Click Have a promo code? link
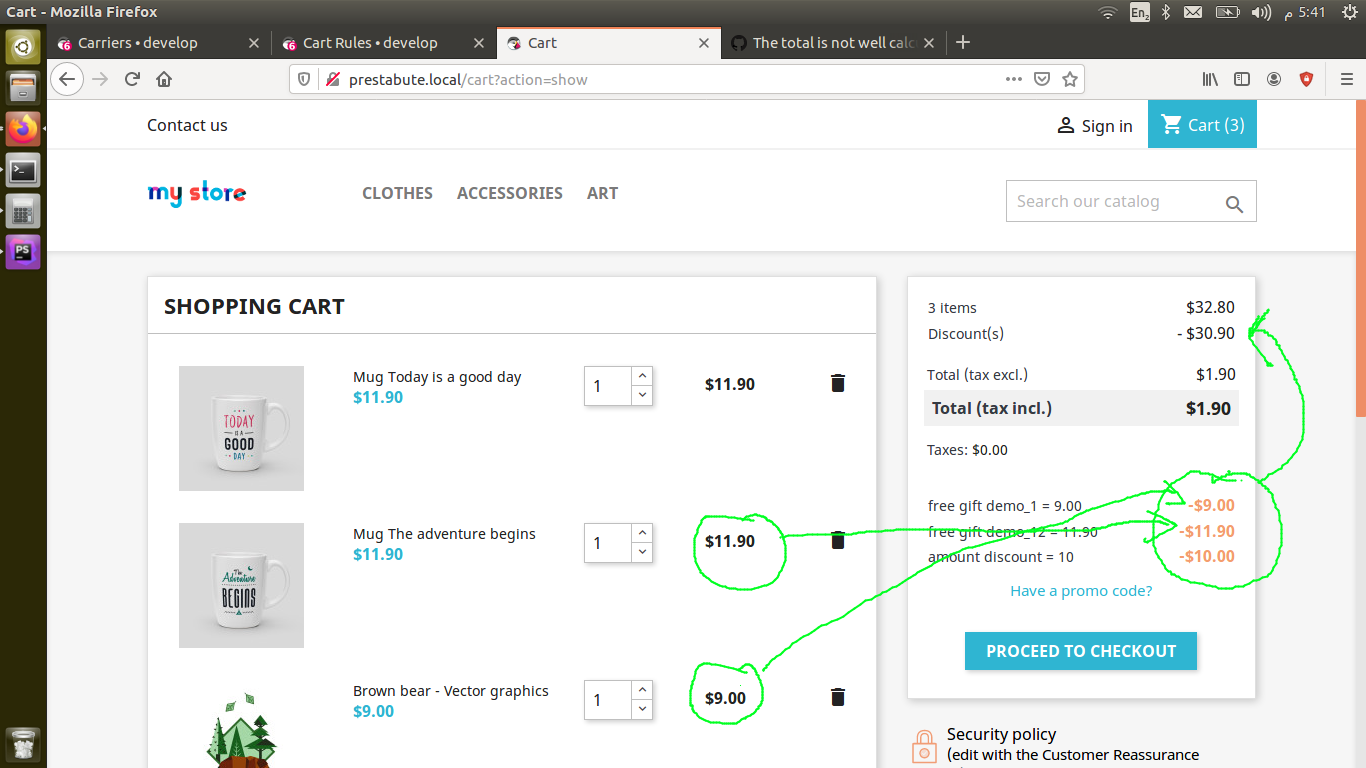 click(1081, 591)
